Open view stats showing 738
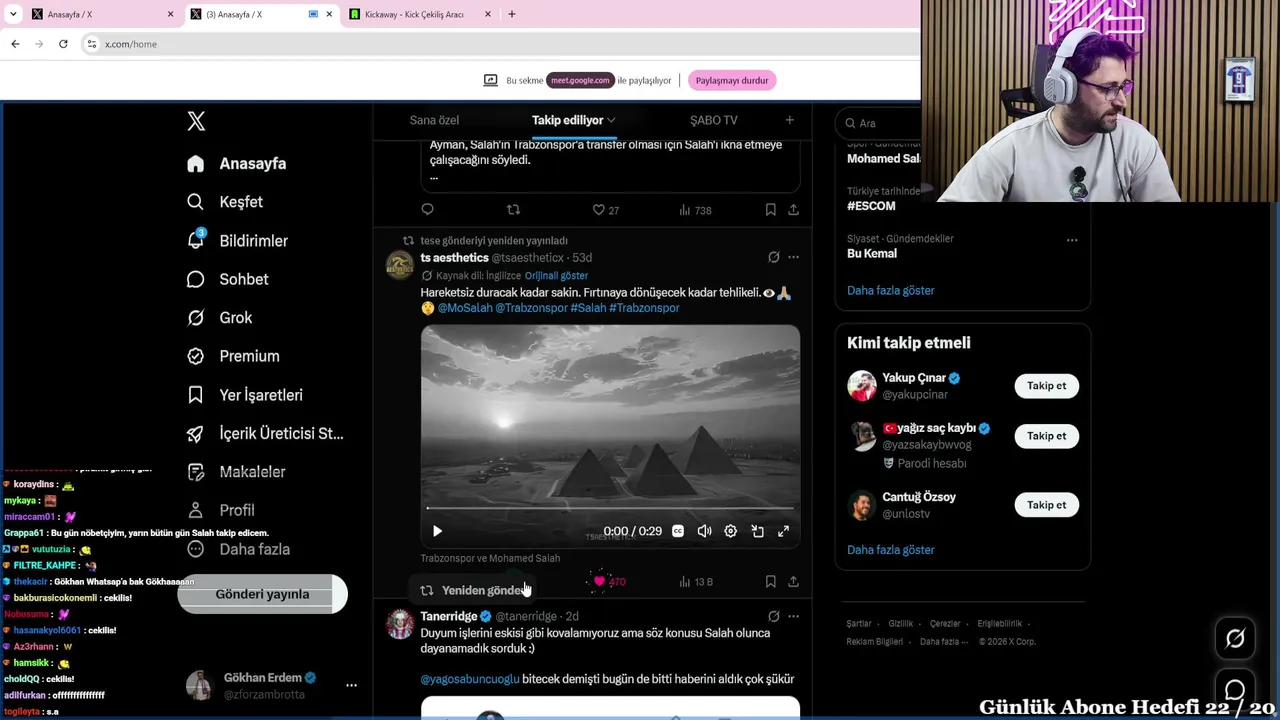Viewport: 1280px width, 720px height. 695,210
